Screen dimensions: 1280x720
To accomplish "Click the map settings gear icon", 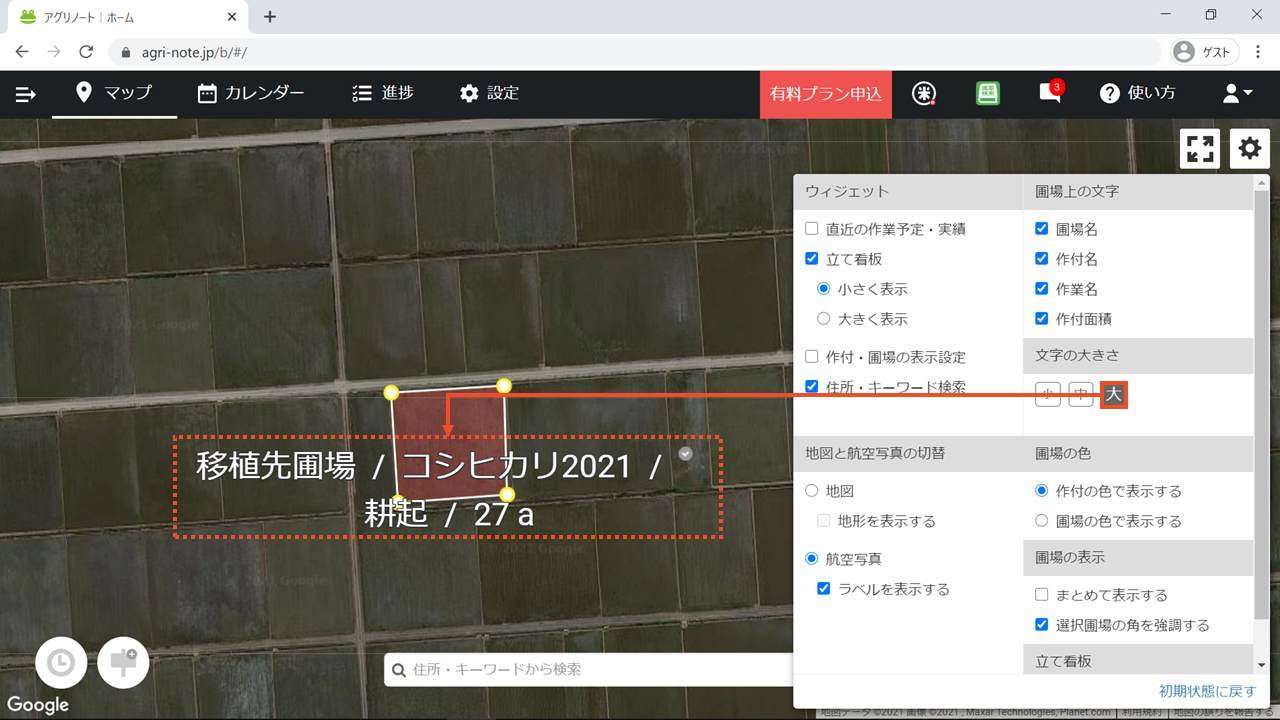I will coord(1250,148).
